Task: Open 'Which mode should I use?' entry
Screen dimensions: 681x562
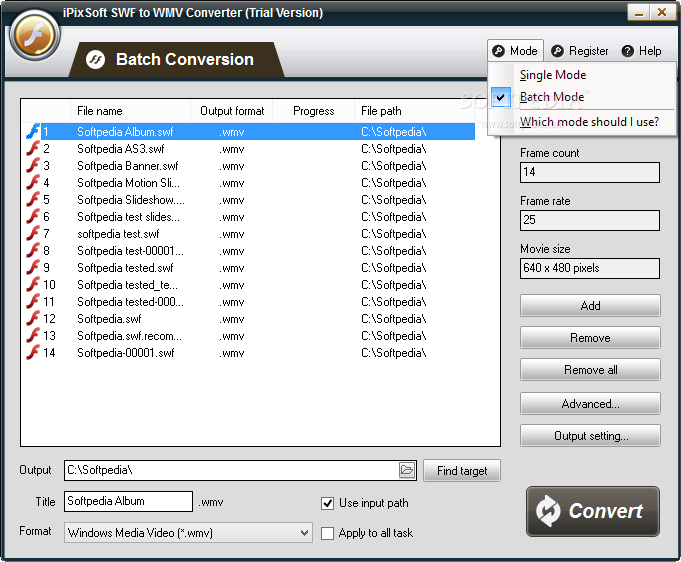Action: 582,122
